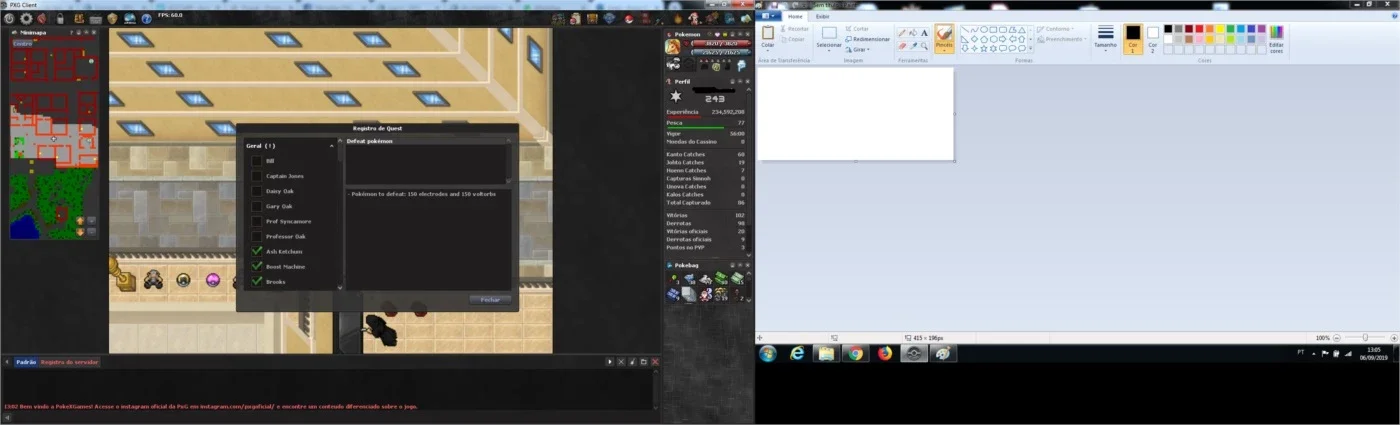Toggle the Brooks quest checkbox
Viewport: 1400px width, 425px height.
coord(257,281)
